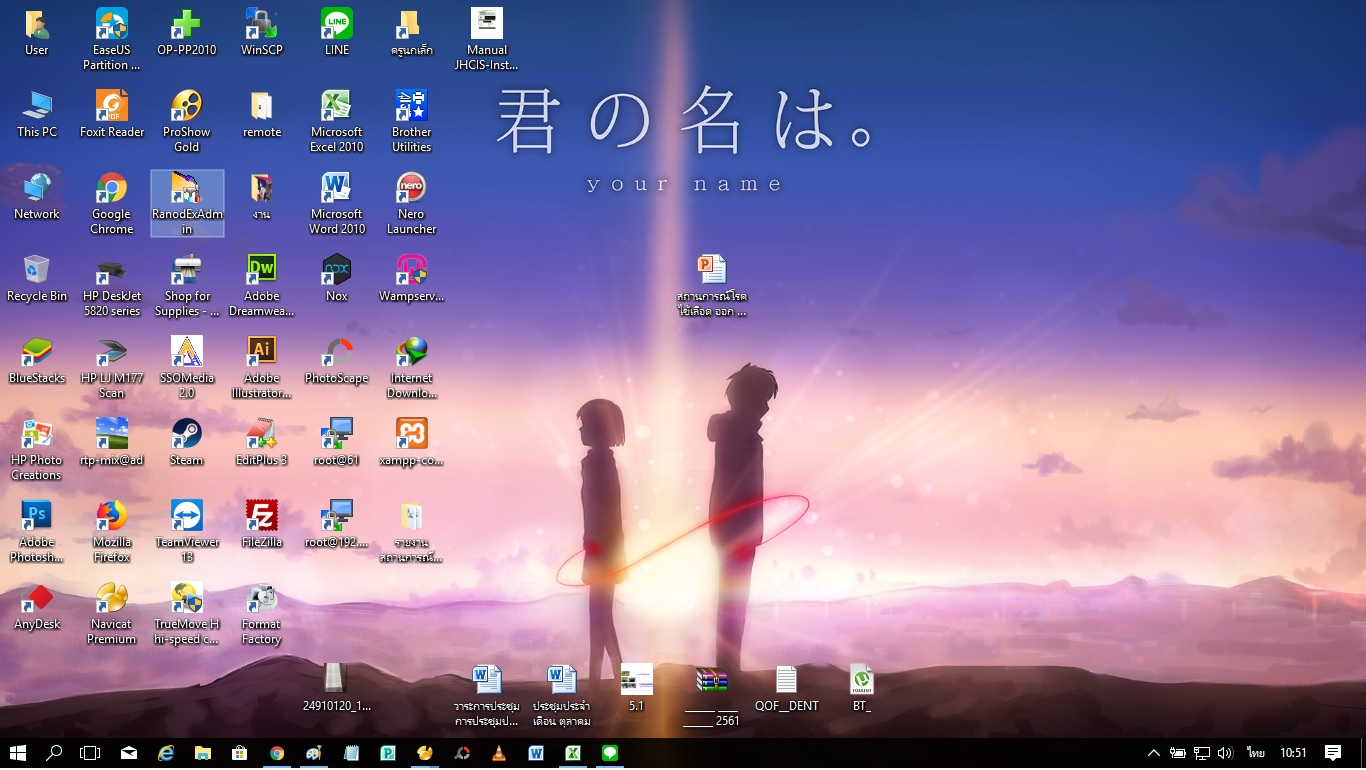Select the Manual JHCIS-Inst file icon
The height and width of the screenshot is (770, 1366).
[487, 39]
